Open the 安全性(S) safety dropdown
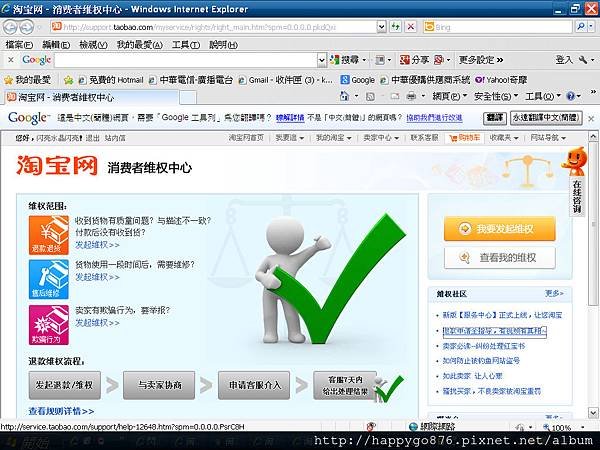 (x=496, y=96)
